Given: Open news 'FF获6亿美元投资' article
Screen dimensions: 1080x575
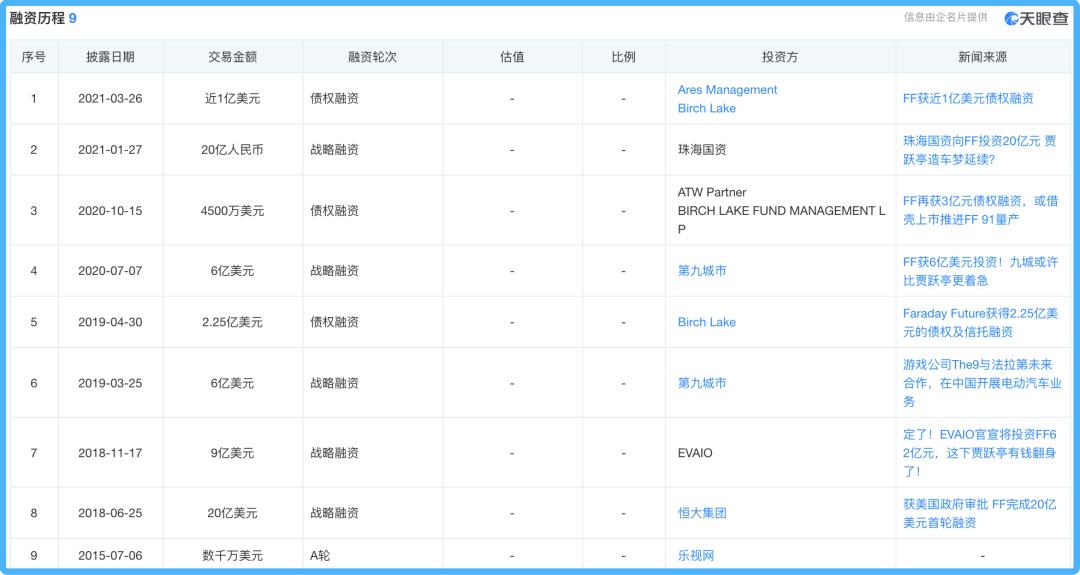Looking at the screenshot, I should coord(980,271).
